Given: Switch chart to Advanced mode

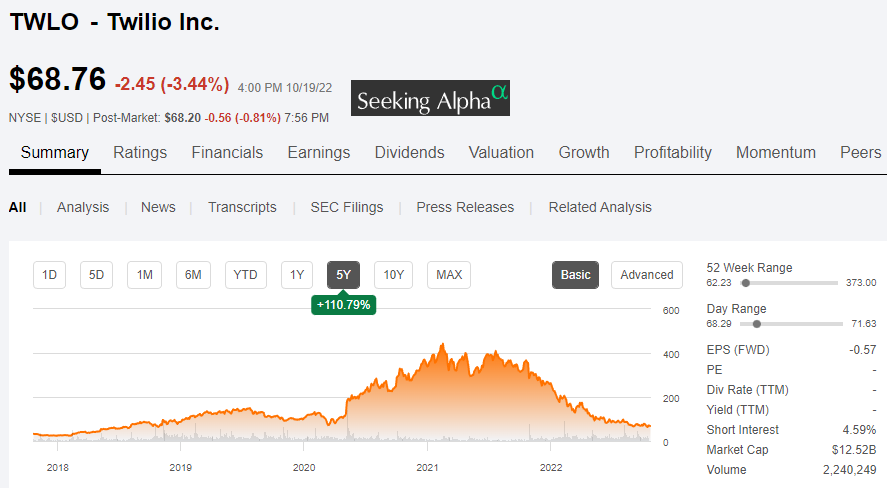Looking at the screenshot, I should (x=647, y=275).
